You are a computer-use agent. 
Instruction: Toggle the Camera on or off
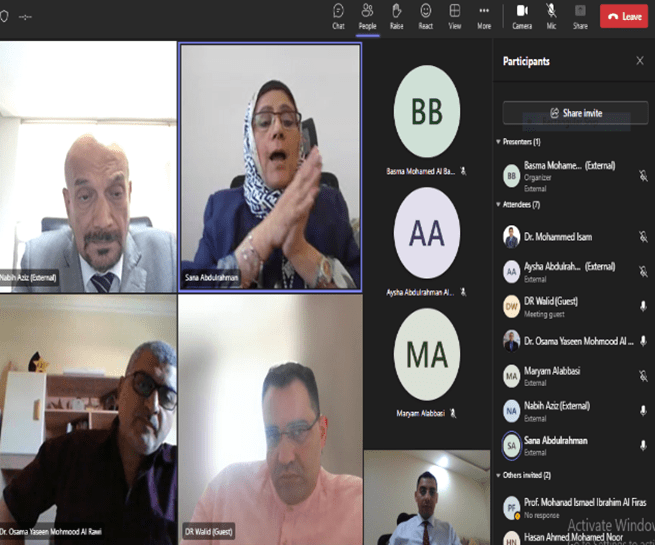[x=522, y=15]
